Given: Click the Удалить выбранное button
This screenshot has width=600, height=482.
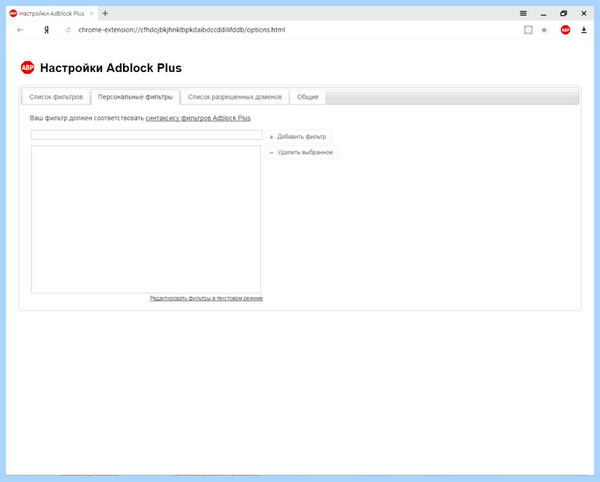Looking at the screenshot, I should pos(302,152).
